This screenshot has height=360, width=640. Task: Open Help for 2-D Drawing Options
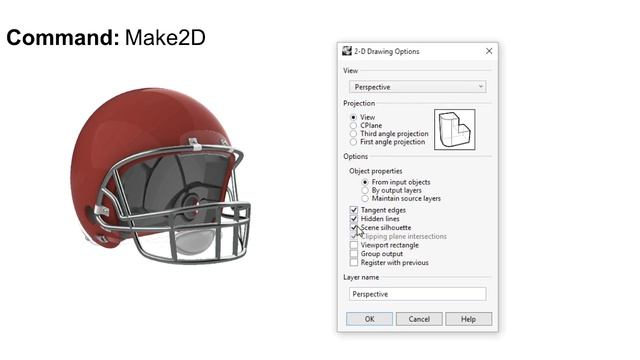(x=468, y=319)
